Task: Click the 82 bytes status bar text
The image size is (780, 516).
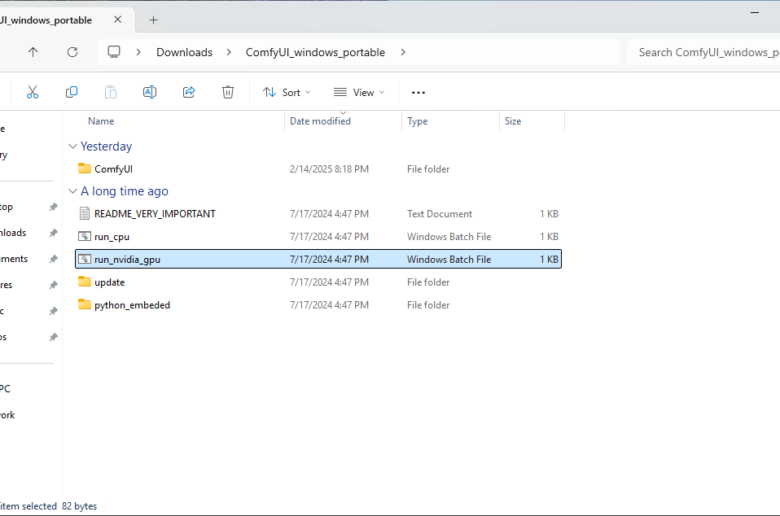Action: tap(80, 506)
